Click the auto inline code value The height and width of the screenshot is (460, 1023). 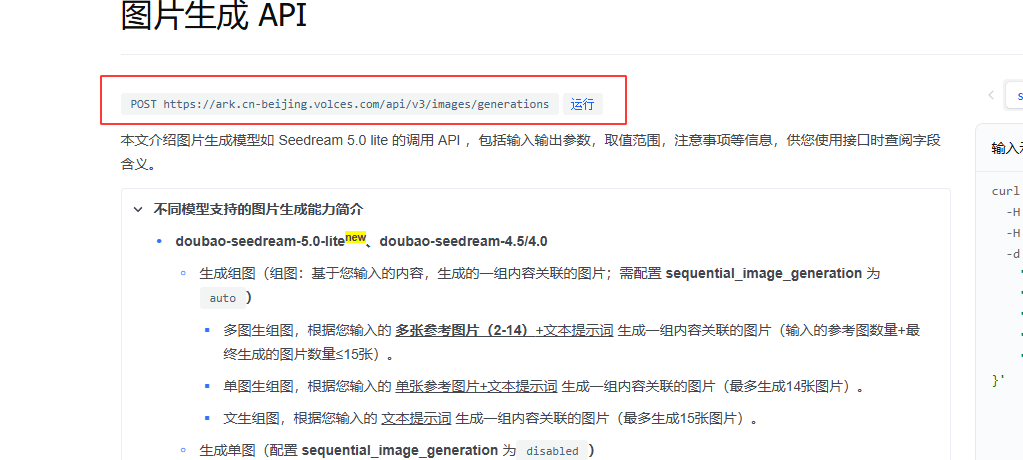click(222, 298)
